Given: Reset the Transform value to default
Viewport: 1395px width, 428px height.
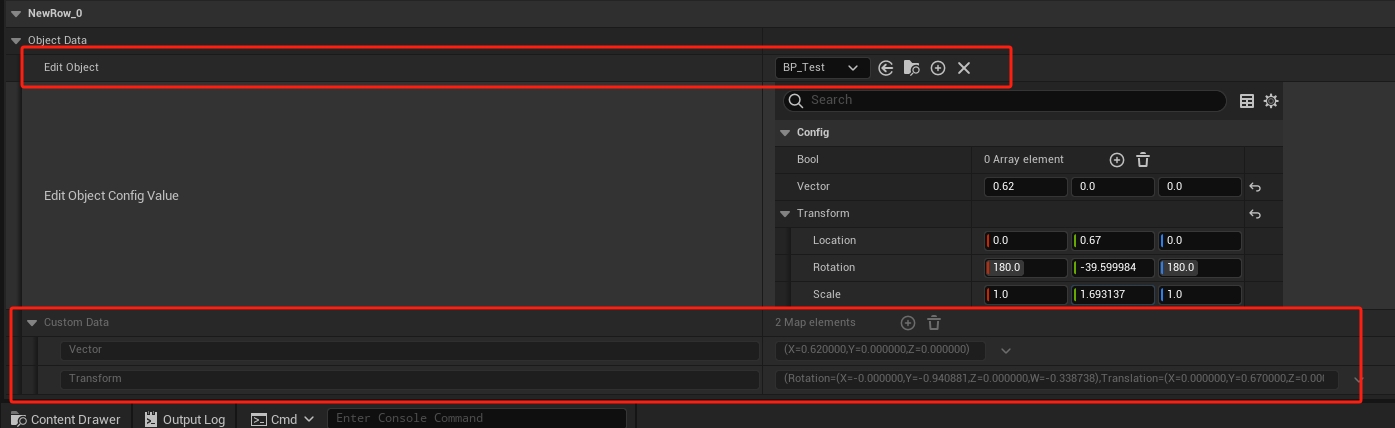Looking at the screenshot, I should coord(1255,214).
